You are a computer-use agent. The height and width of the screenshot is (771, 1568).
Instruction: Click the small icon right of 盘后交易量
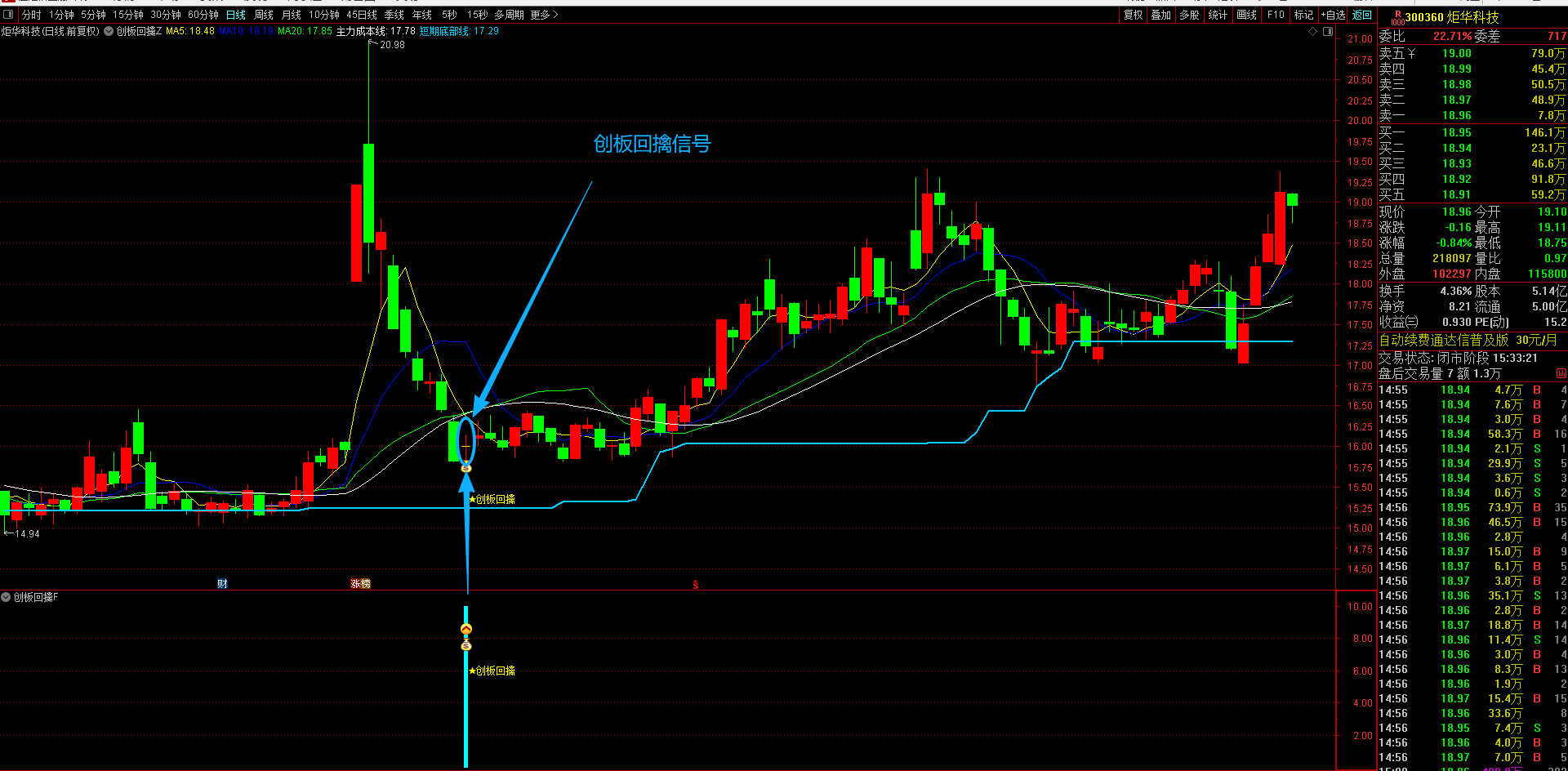(1561, 373)
